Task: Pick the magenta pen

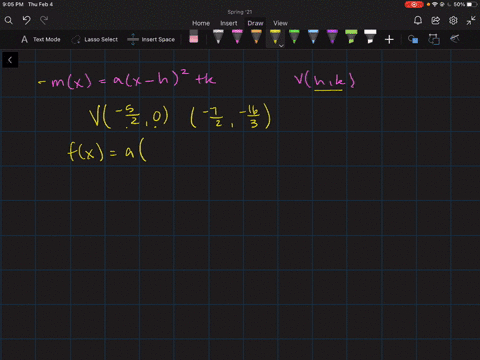Action: pyautogui.click(x=237, y=37)
